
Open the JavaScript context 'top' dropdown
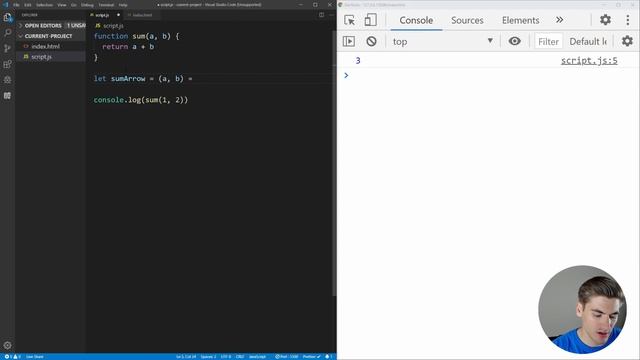pyautogui.click(x=442, y=41)
